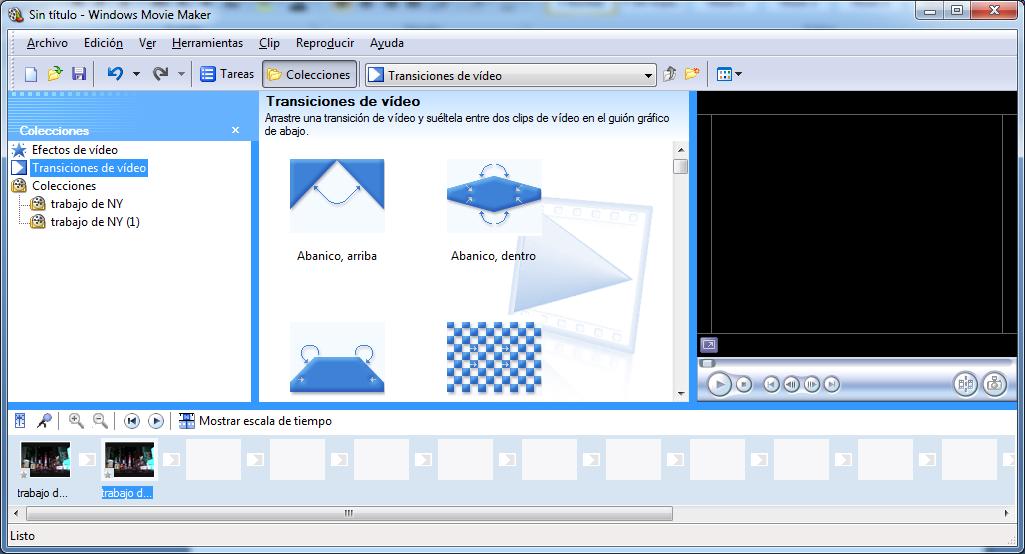This screenshot has height=554, width=1025.
Task: Click the set audio levels icon
Action: (20, 421)
